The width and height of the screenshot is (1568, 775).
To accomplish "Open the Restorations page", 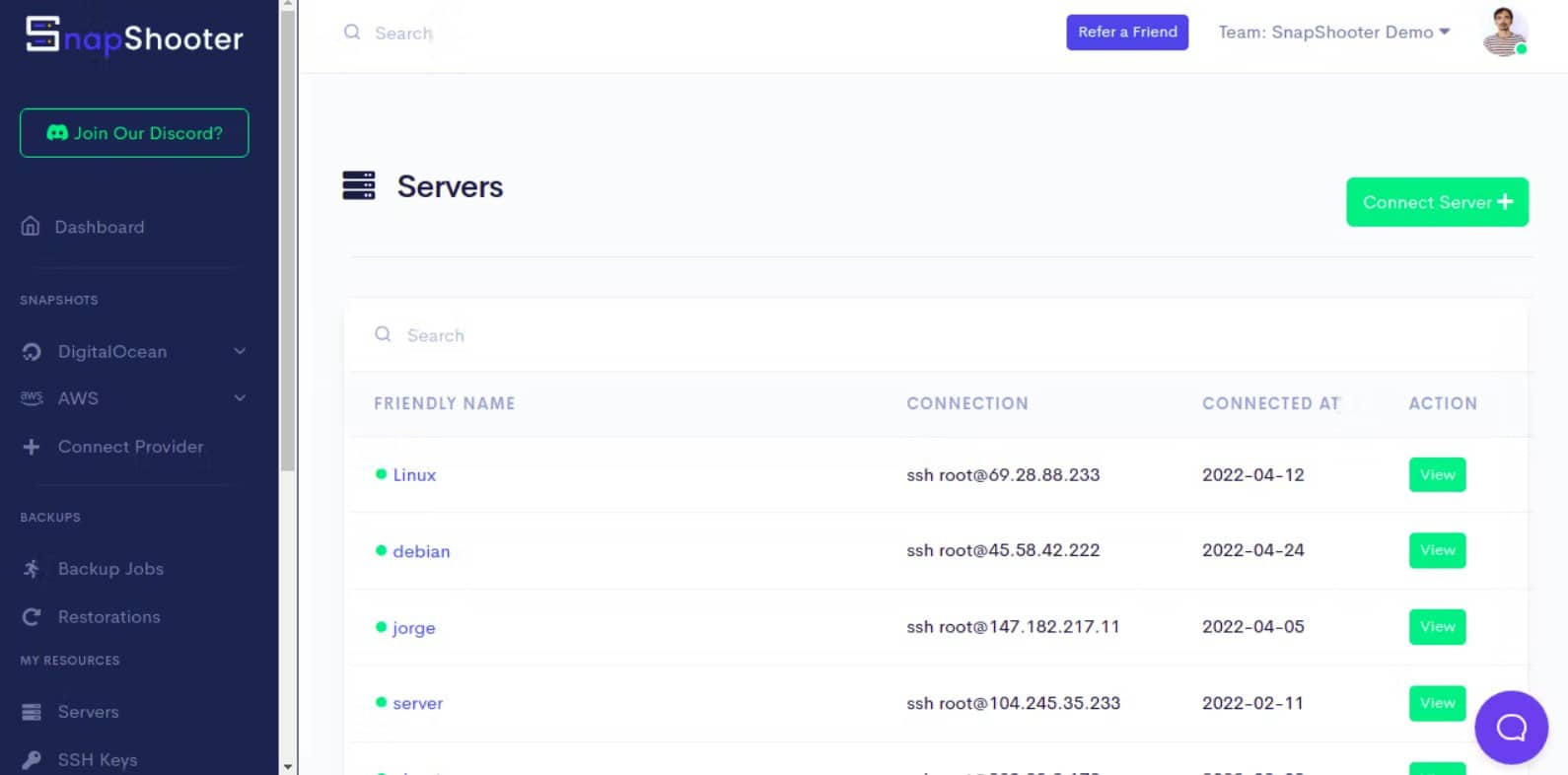I will pos(108,617).
